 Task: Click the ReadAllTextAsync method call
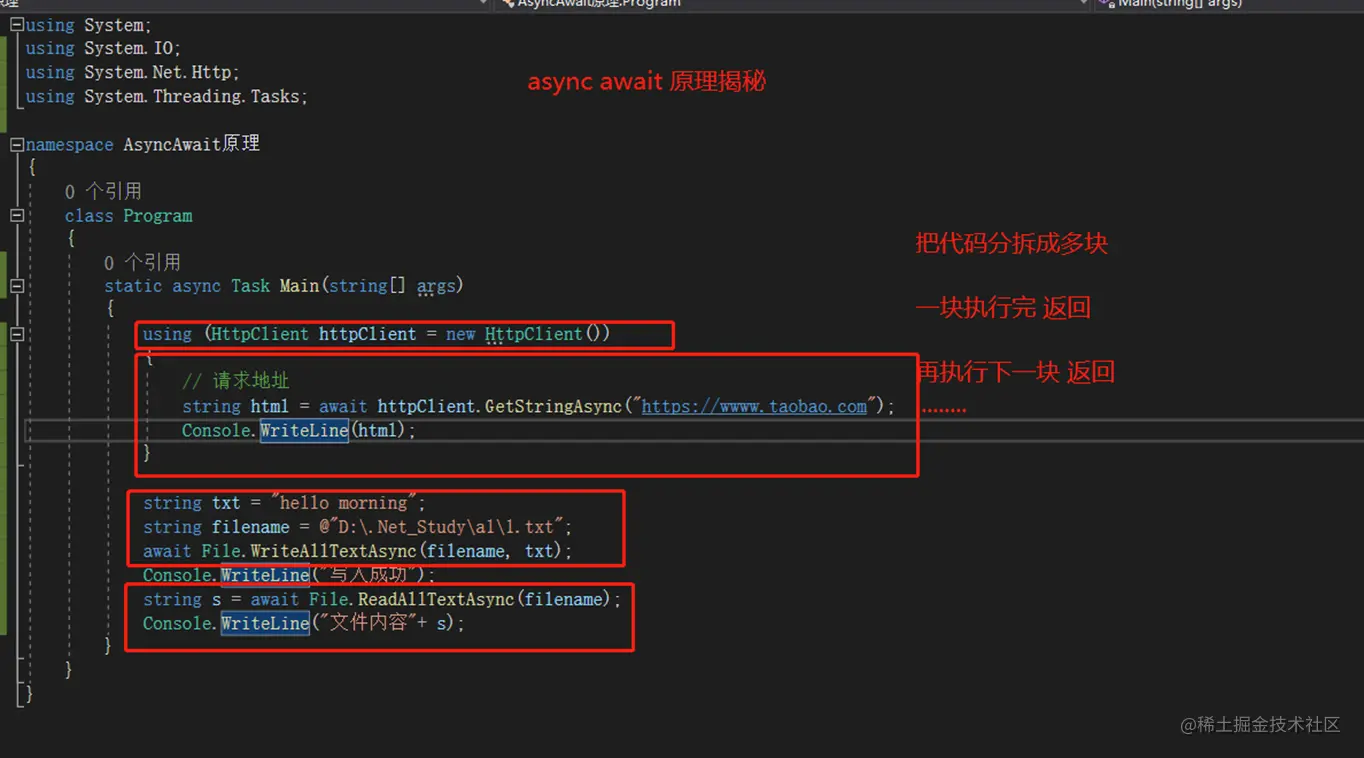click(x=436, y=599)
